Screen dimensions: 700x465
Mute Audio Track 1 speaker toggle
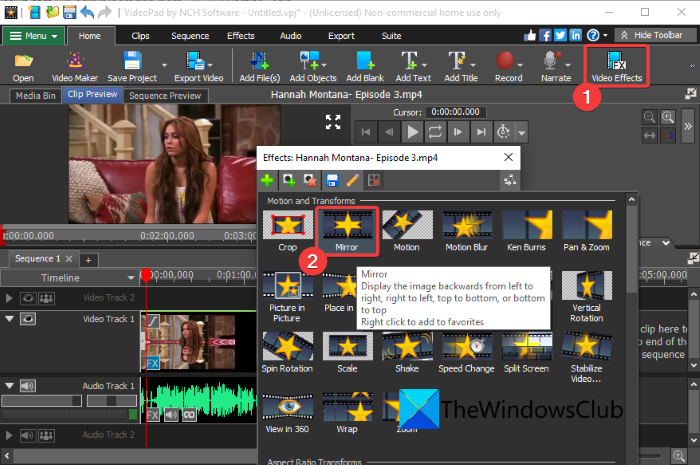coord(29,384)
